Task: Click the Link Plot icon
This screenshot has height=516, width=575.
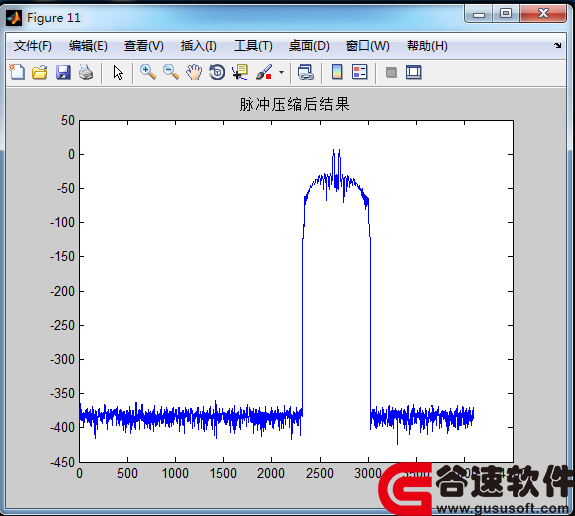Action: click(306, 72)
